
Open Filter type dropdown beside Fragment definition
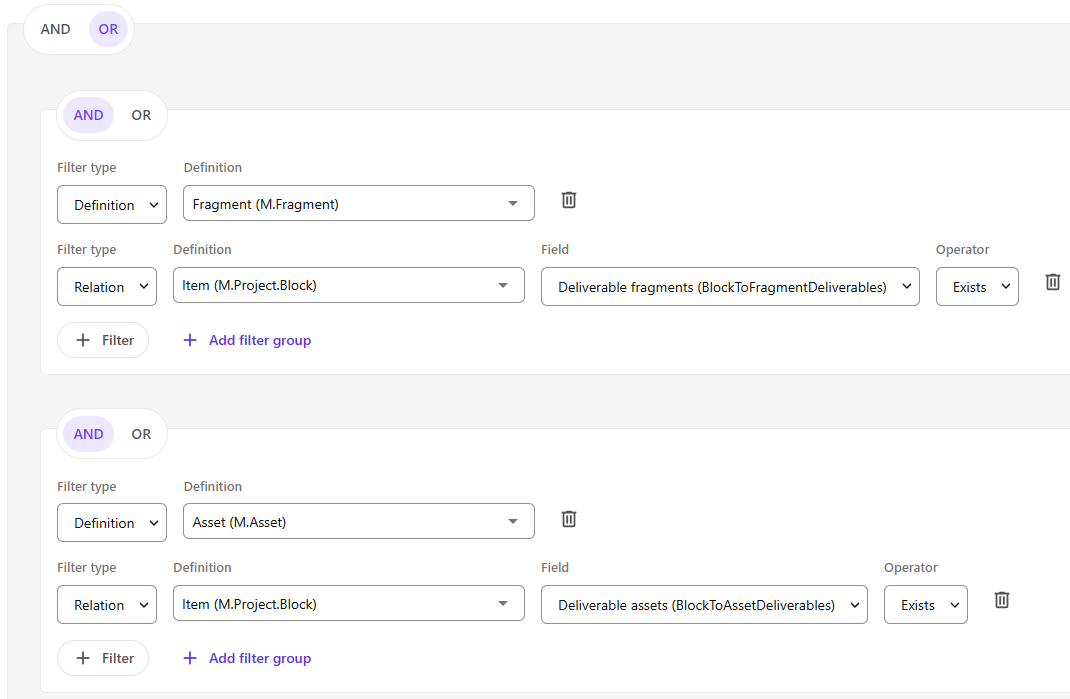pos(112,205)
